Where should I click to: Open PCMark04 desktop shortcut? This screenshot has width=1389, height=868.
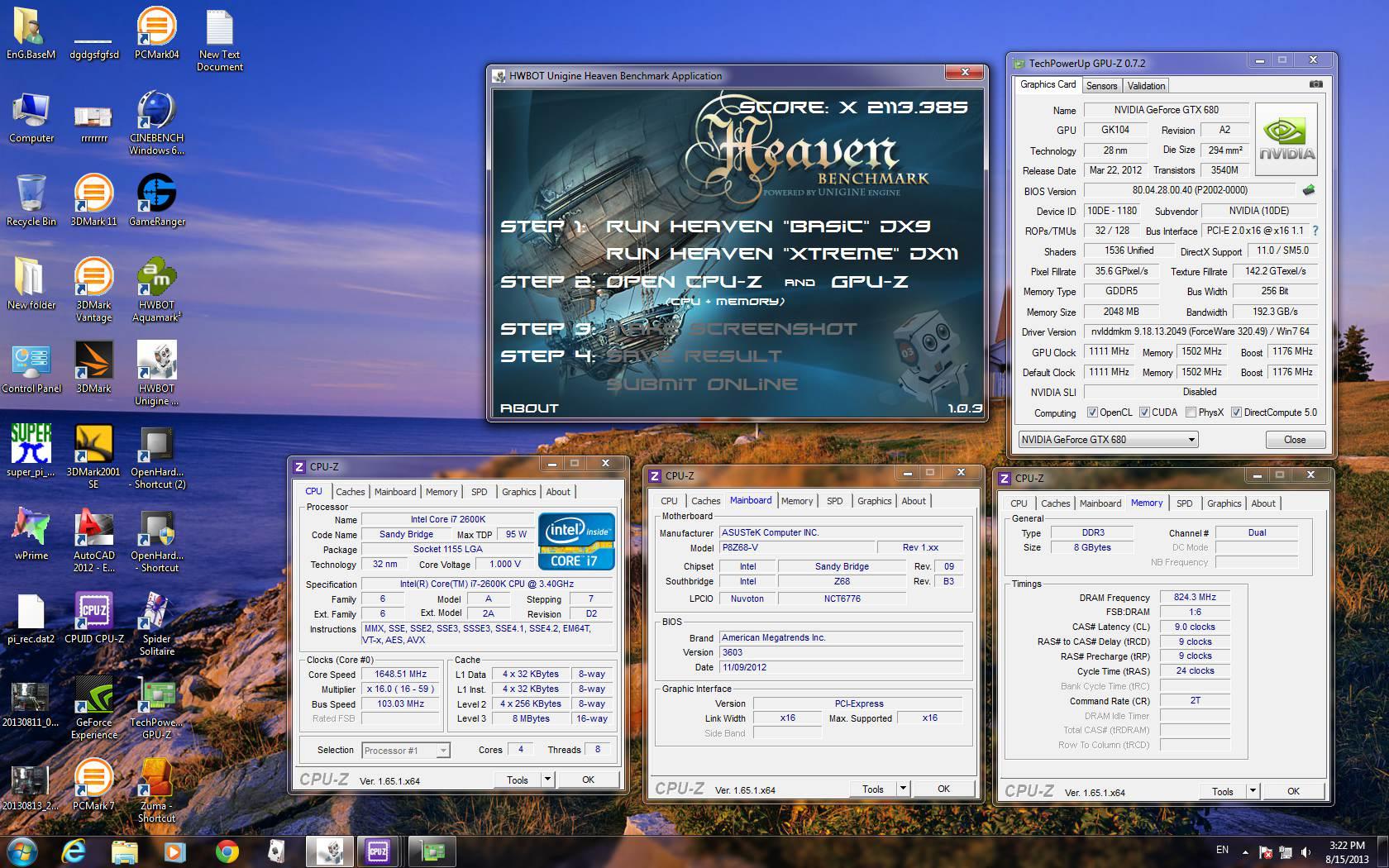[x=156, y=33]
